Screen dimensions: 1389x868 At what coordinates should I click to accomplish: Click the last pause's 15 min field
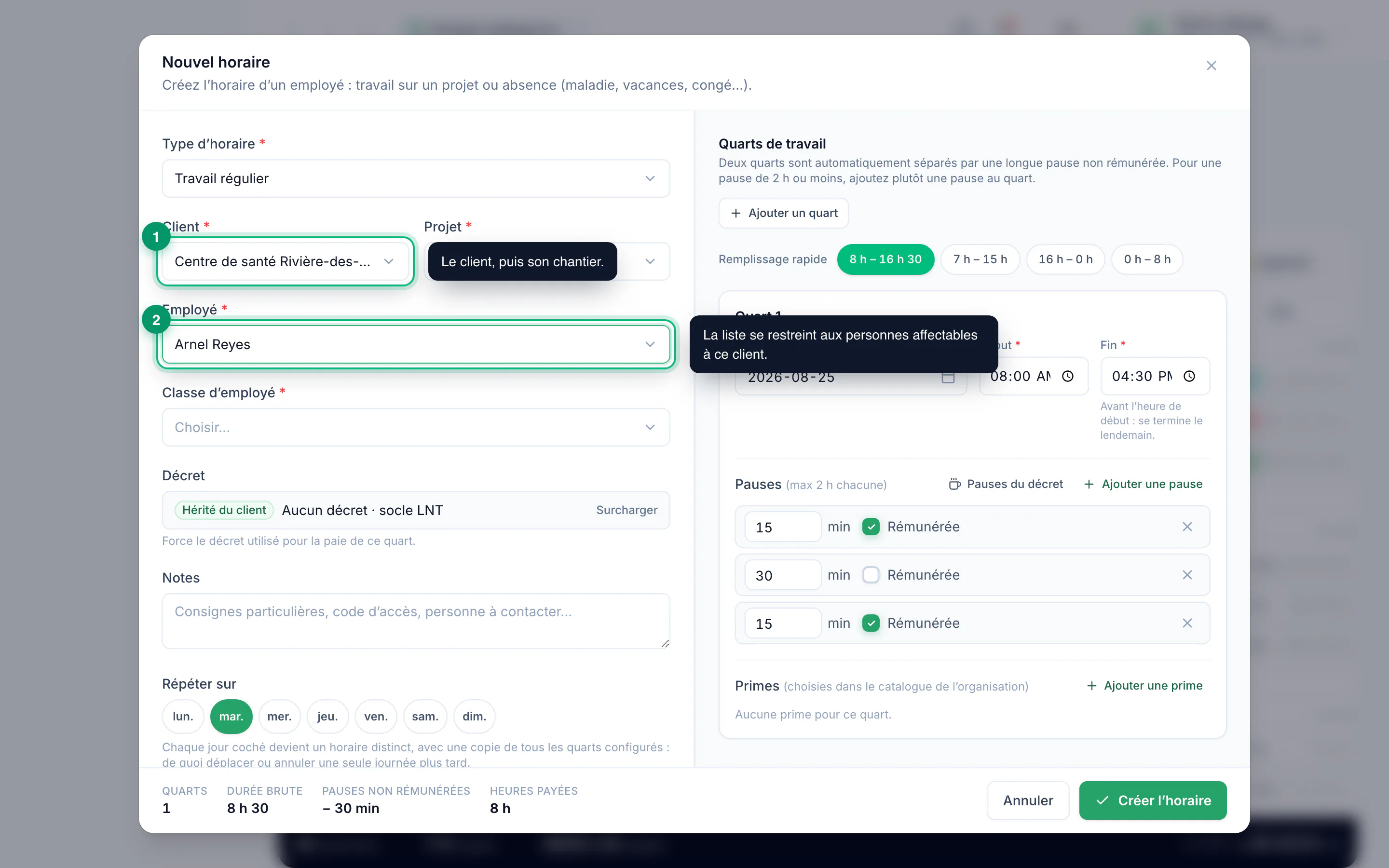(x=783, y=624)
